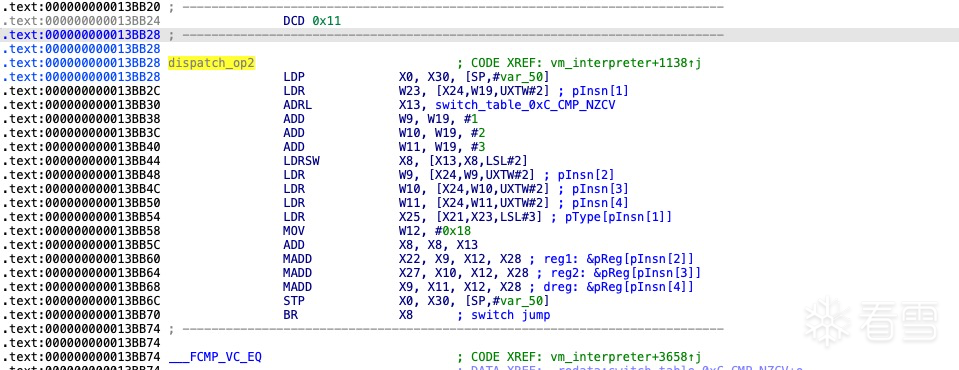Screen dimensions: 959x370
Task: Click address .text:000000000013BB5C
Action: [x=81, y=245]
